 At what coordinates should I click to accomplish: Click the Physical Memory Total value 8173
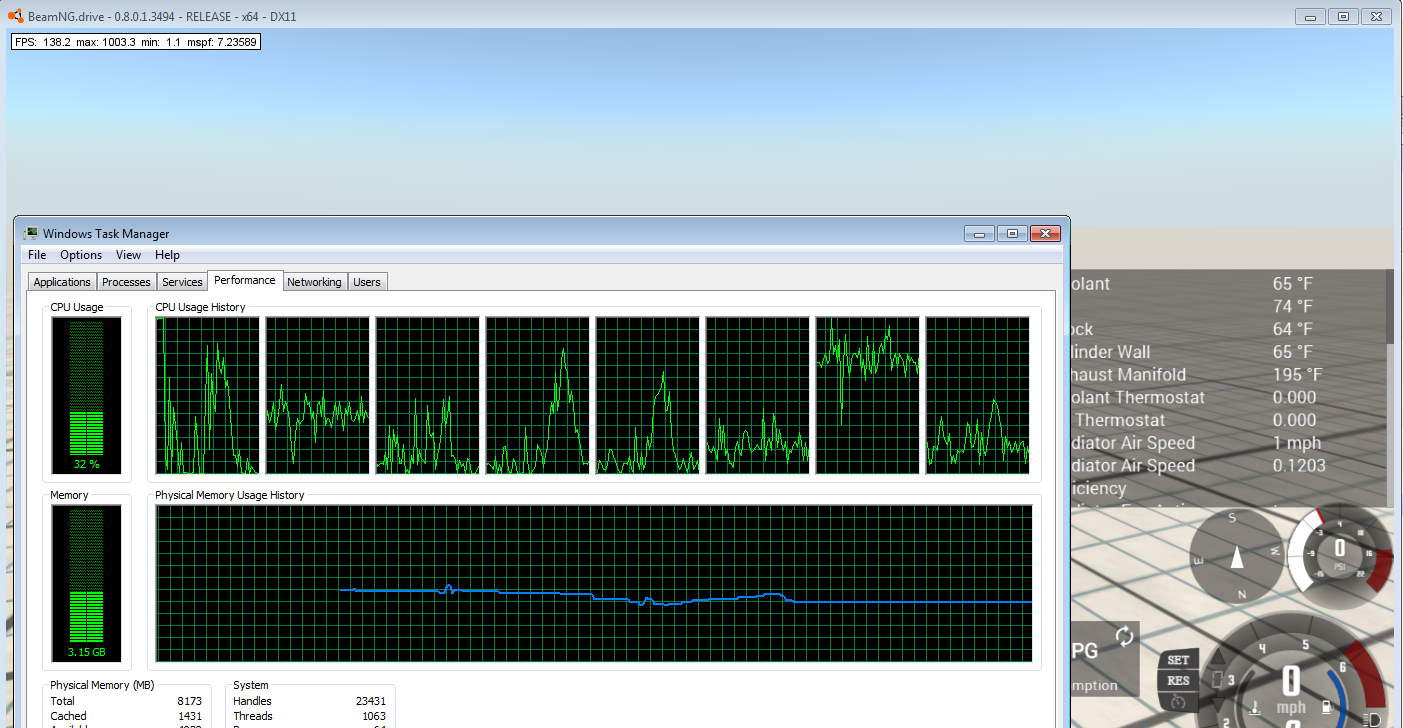[189, 701]
